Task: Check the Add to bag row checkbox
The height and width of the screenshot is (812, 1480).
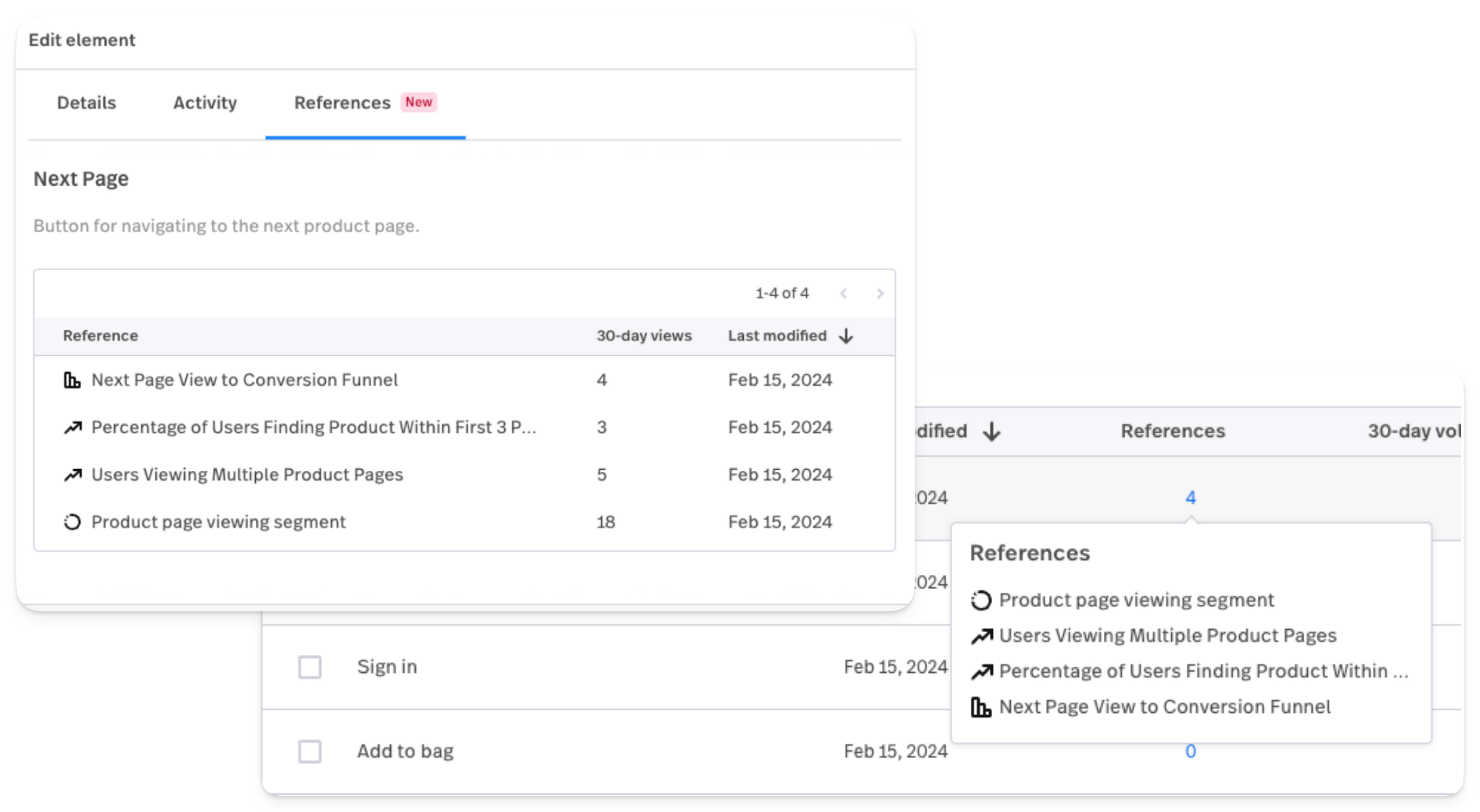Action: tap(310, 752)
